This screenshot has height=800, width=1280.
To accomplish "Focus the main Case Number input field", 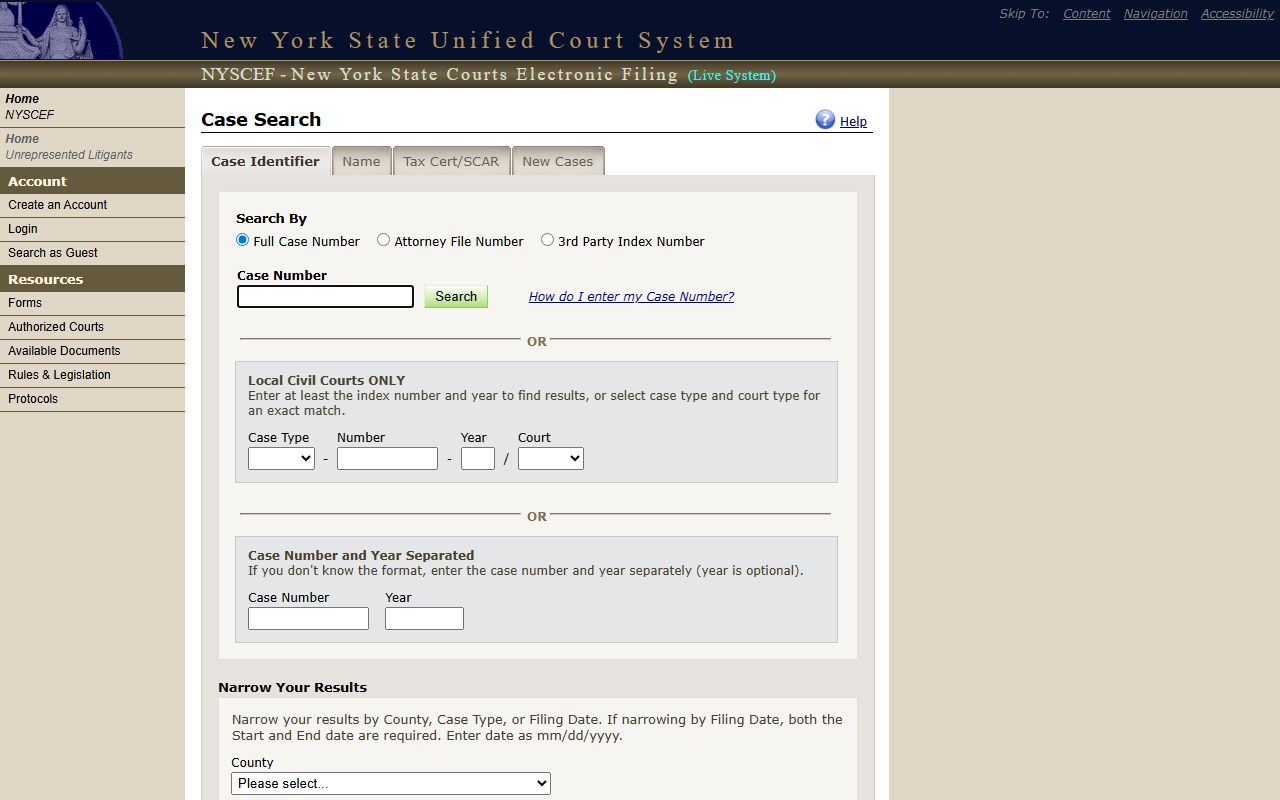I will [325, 296].
